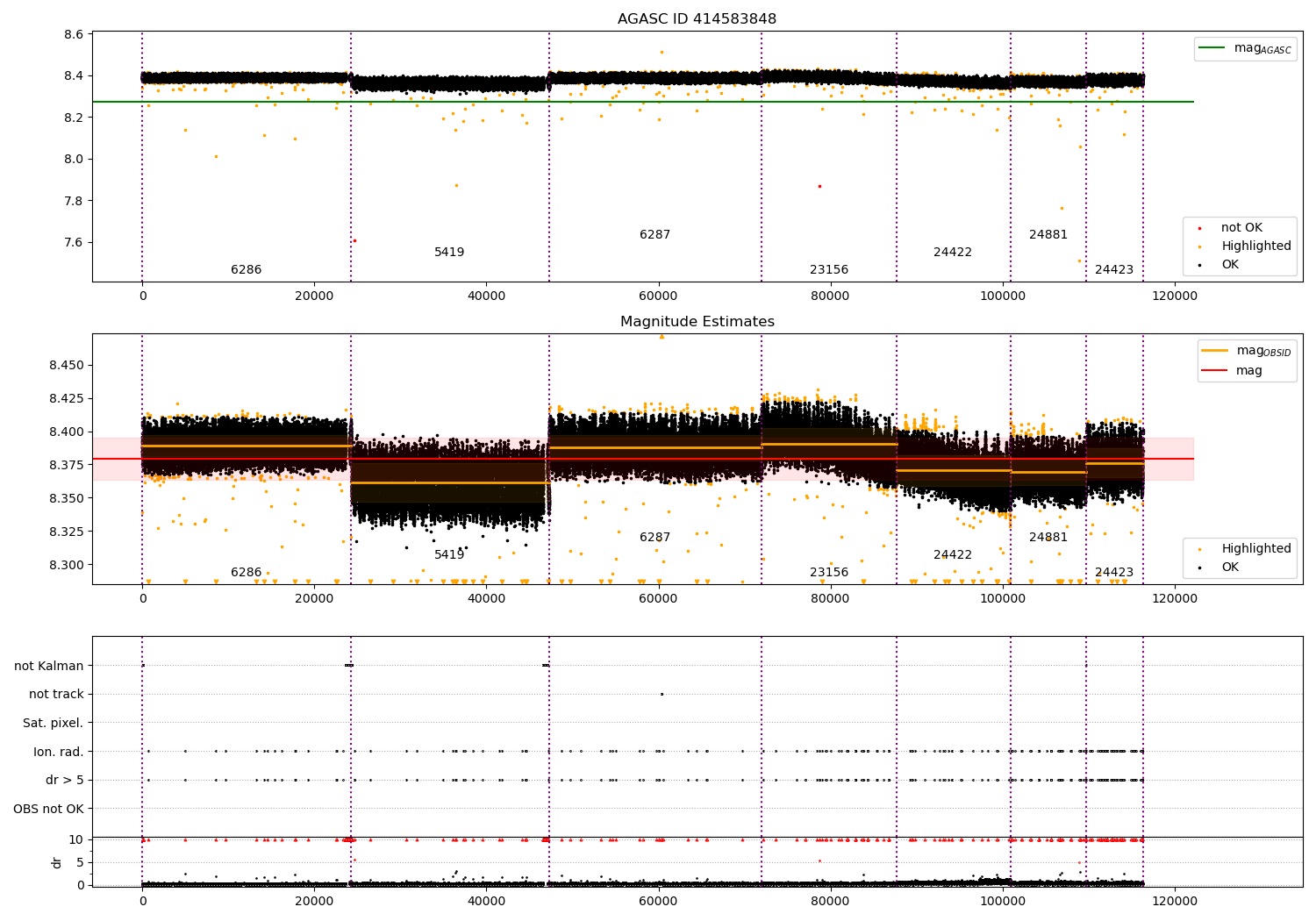Click OBSID label 6287 in top panel
This screenshot has height=921, width=1316.
click(x=654, y=235)
